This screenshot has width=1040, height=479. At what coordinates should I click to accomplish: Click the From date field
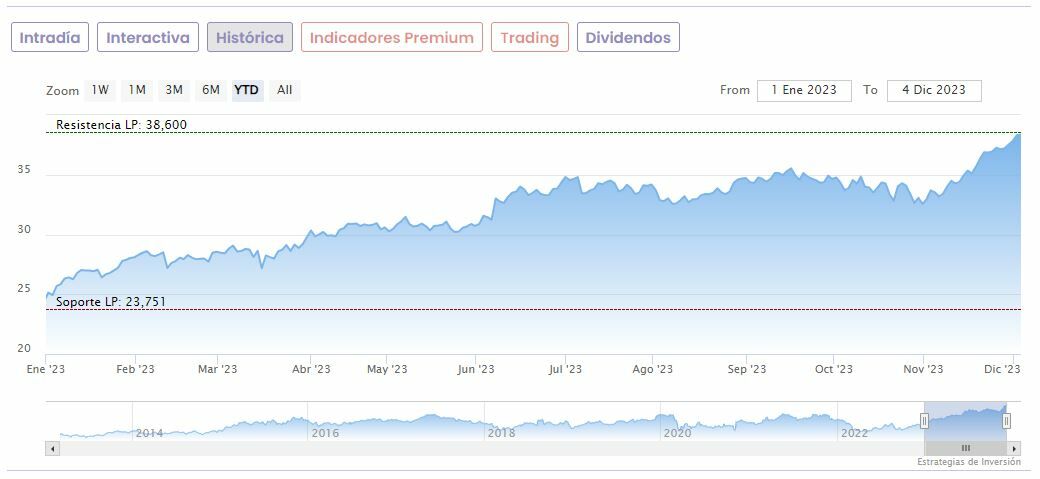click(x=804, y=90)
